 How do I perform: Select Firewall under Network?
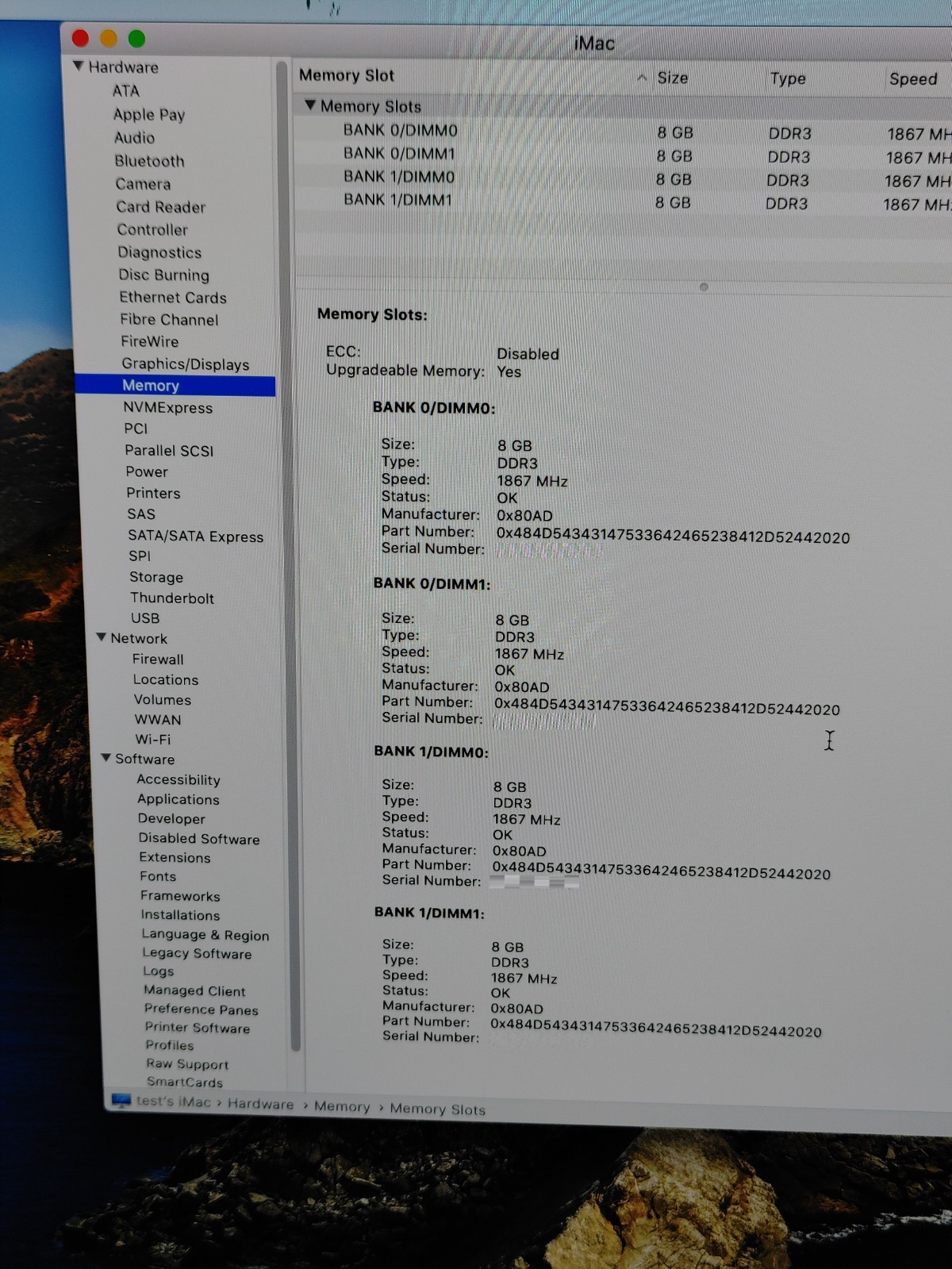158,659
